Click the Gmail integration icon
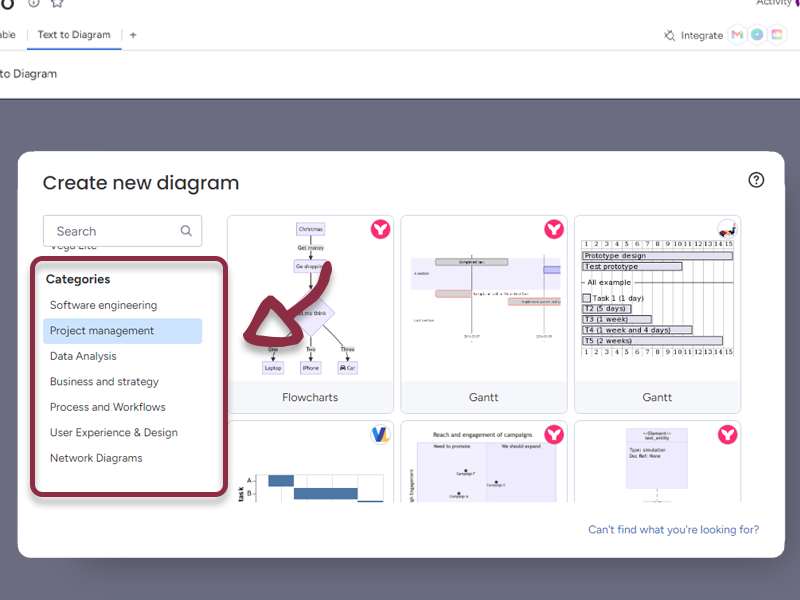Image resolution: width=800 pixels, height=600 pixels. tap(737, 35)
